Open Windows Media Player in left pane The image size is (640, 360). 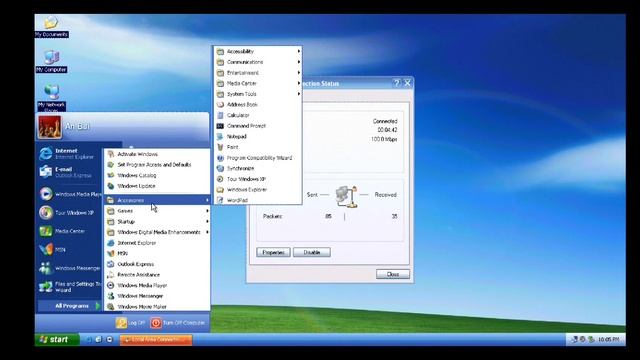(x=70, y=194)
